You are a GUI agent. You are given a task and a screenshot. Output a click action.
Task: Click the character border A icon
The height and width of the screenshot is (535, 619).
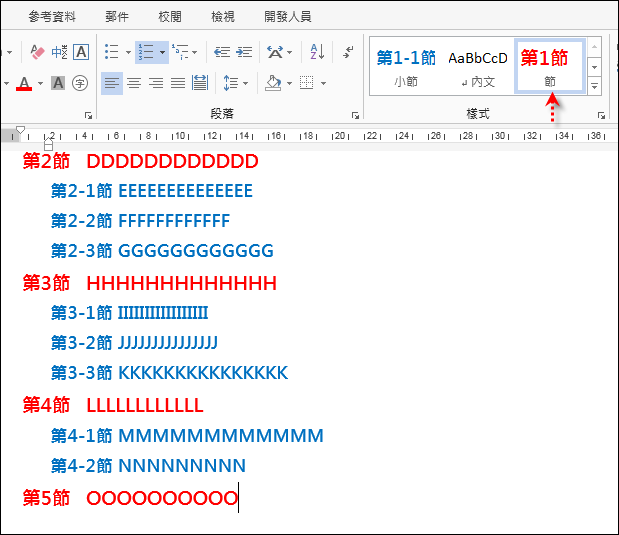point(81,52)
